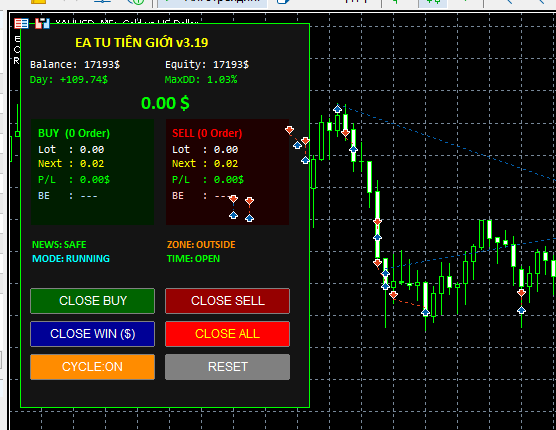Select the Next 0.02 row in SELL box
The image size is (556, 430).
click(x=205, y=164)
